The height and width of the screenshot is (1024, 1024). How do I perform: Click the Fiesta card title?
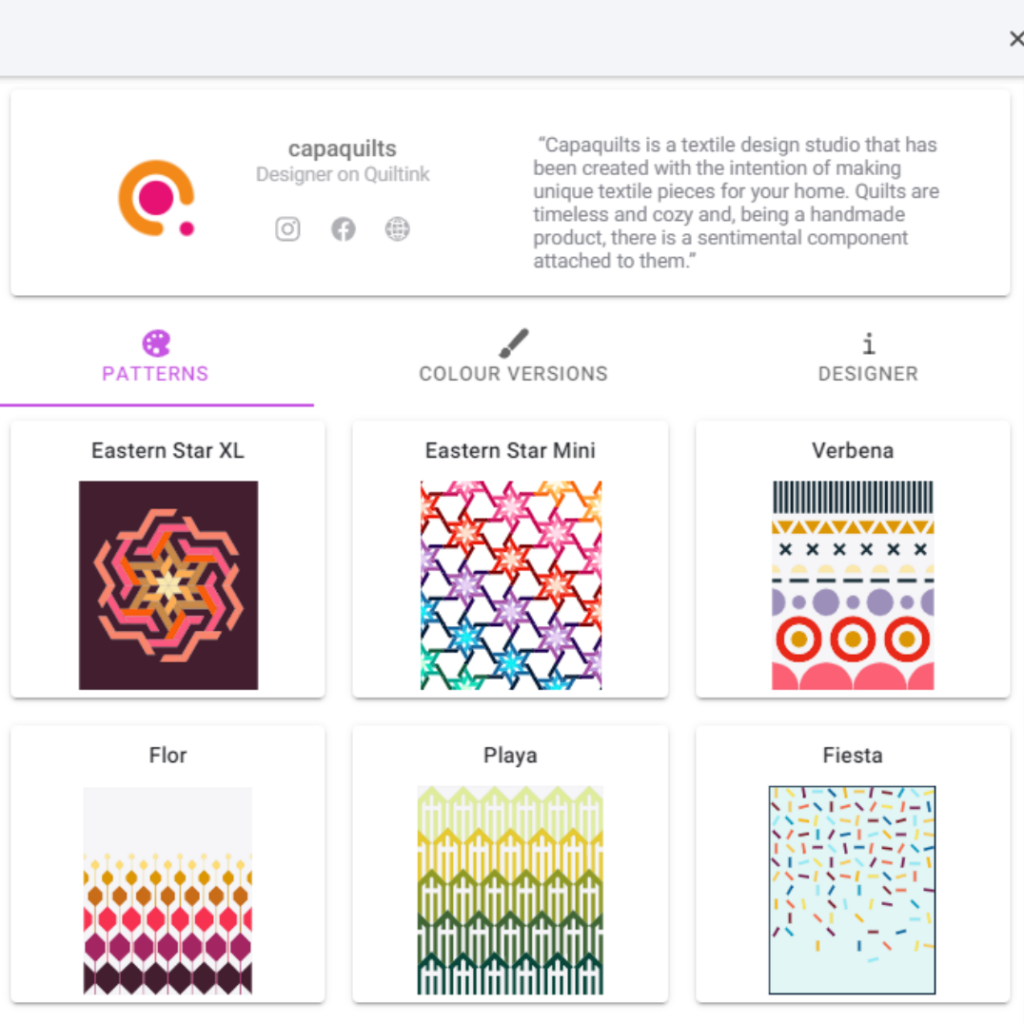coord(853,756)
